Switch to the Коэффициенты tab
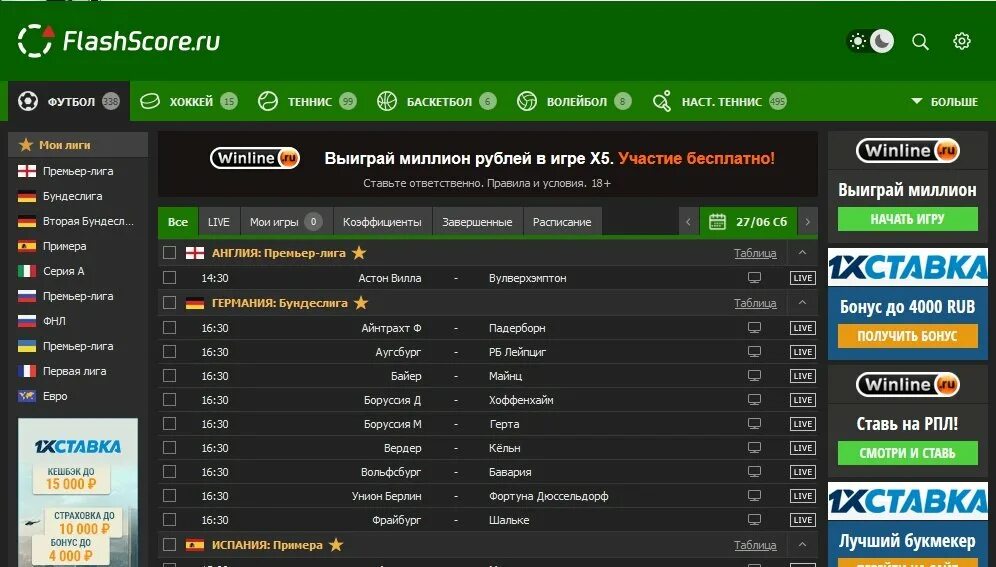The image size is (996, 567). [382, 222]
